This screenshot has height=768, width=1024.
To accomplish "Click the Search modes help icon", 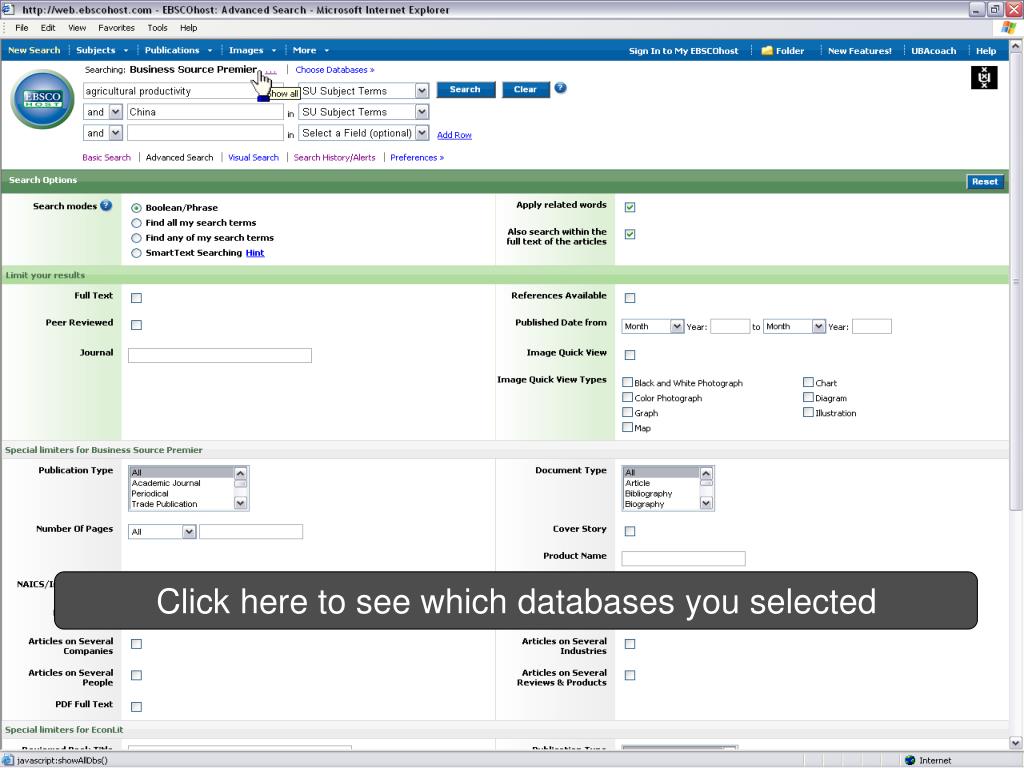I will point(106,206).
